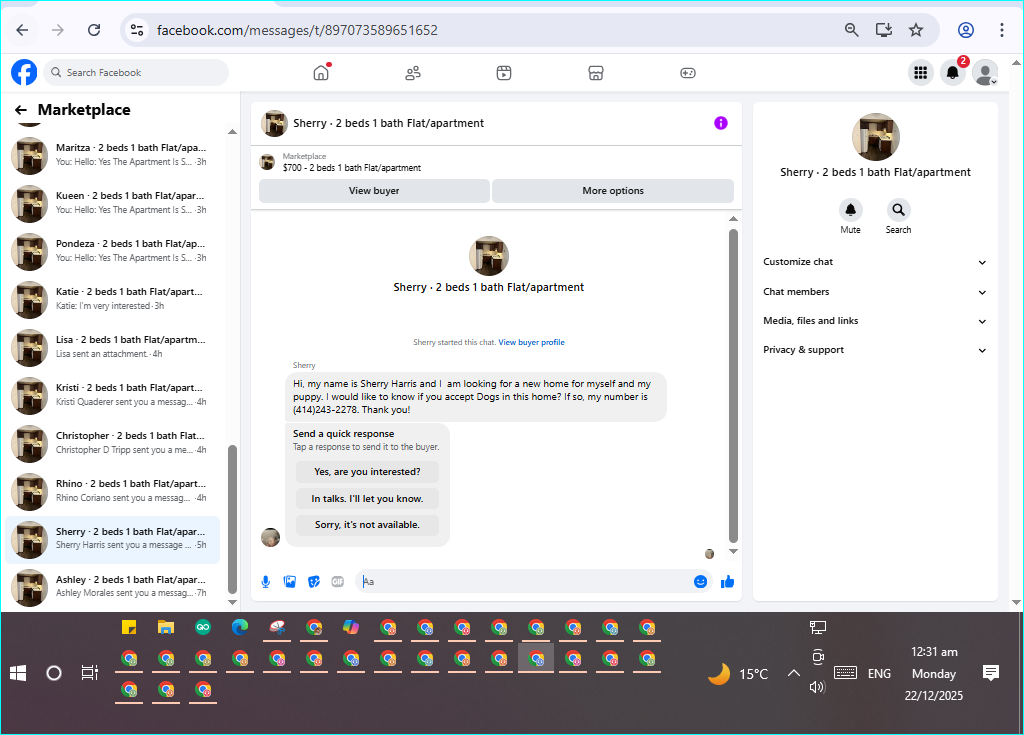1024x735 pixels.
Task: Click Sherry's profile photo in right panel
Action: pos(876,137)
